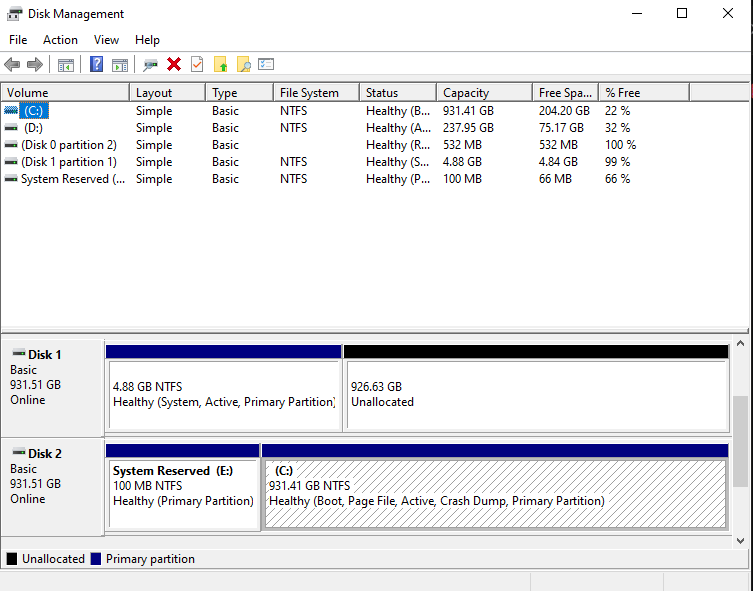Sort by the Volume column header
This screenshot has width=753, height=591.
click(x=65, y=93)
